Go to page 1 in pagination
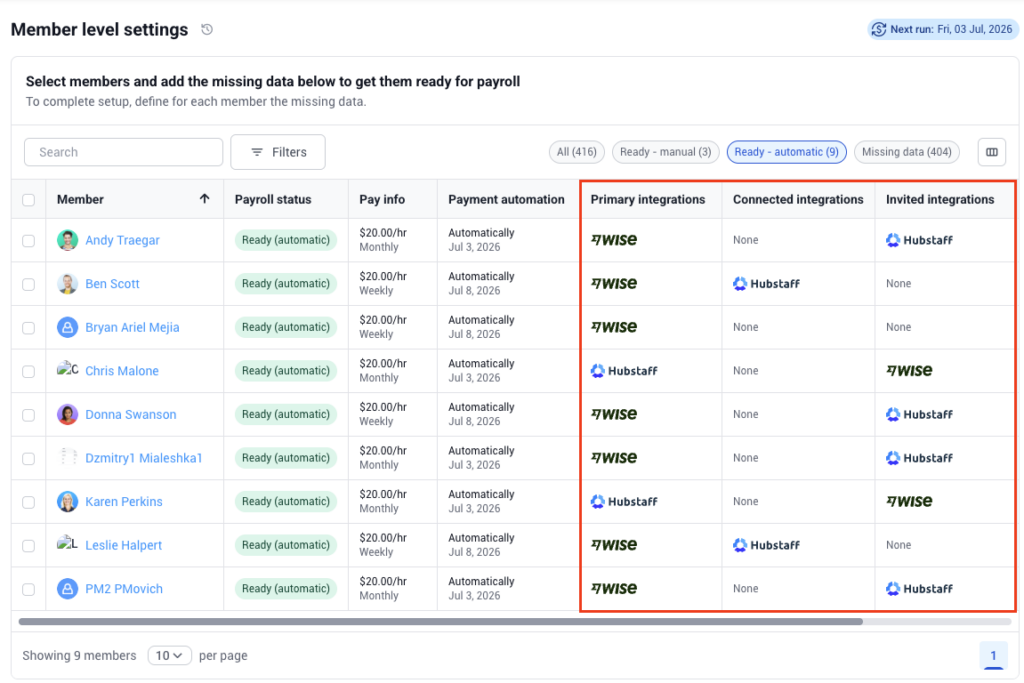The width and height of the screenshot is (1024, 683). 993,656
